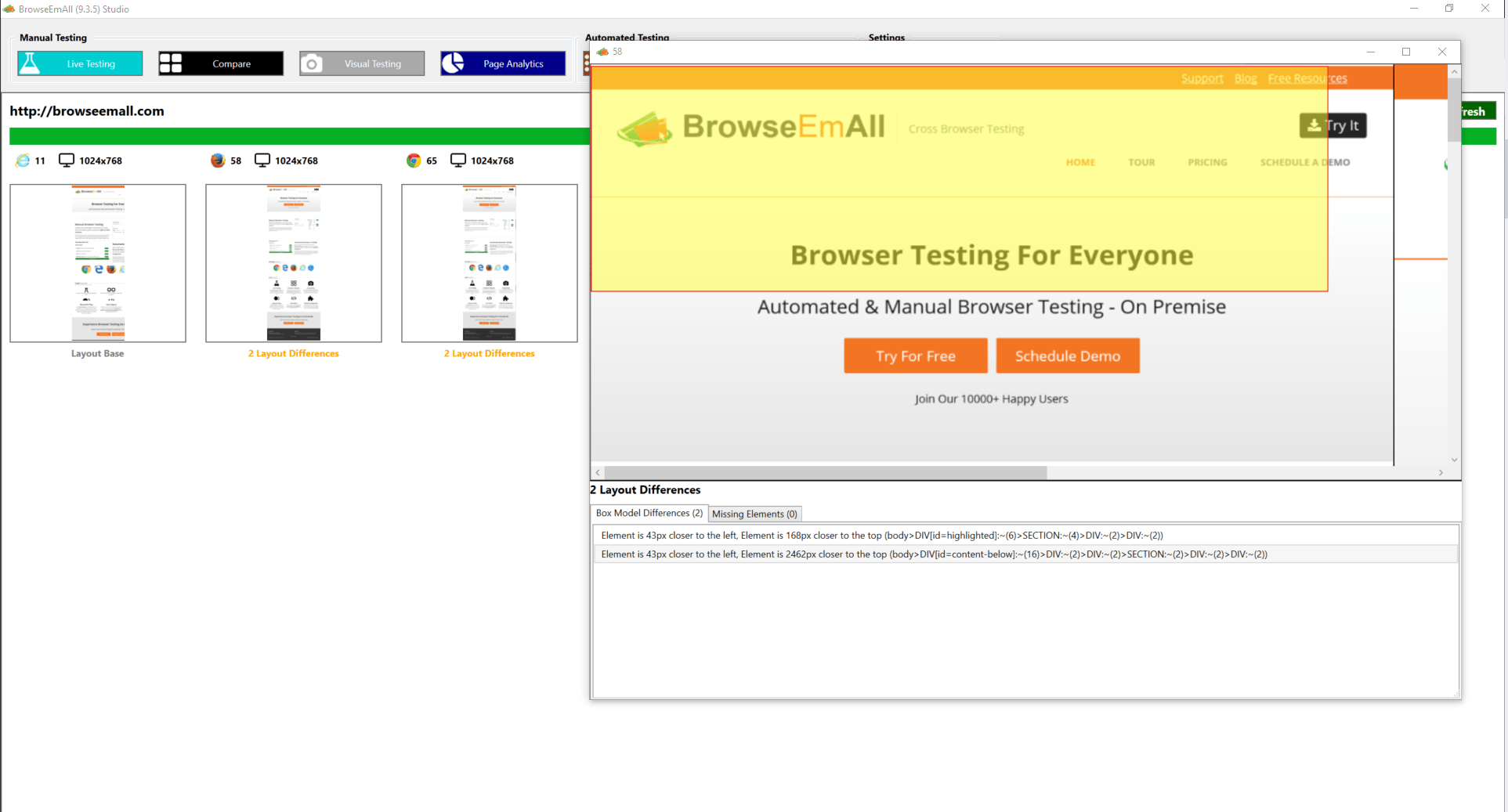Image resolution: width=1508 pixels, height=812 pixels.
Task: Click the monitor icon next to Chrome resolution
Action: pos(458,161)
